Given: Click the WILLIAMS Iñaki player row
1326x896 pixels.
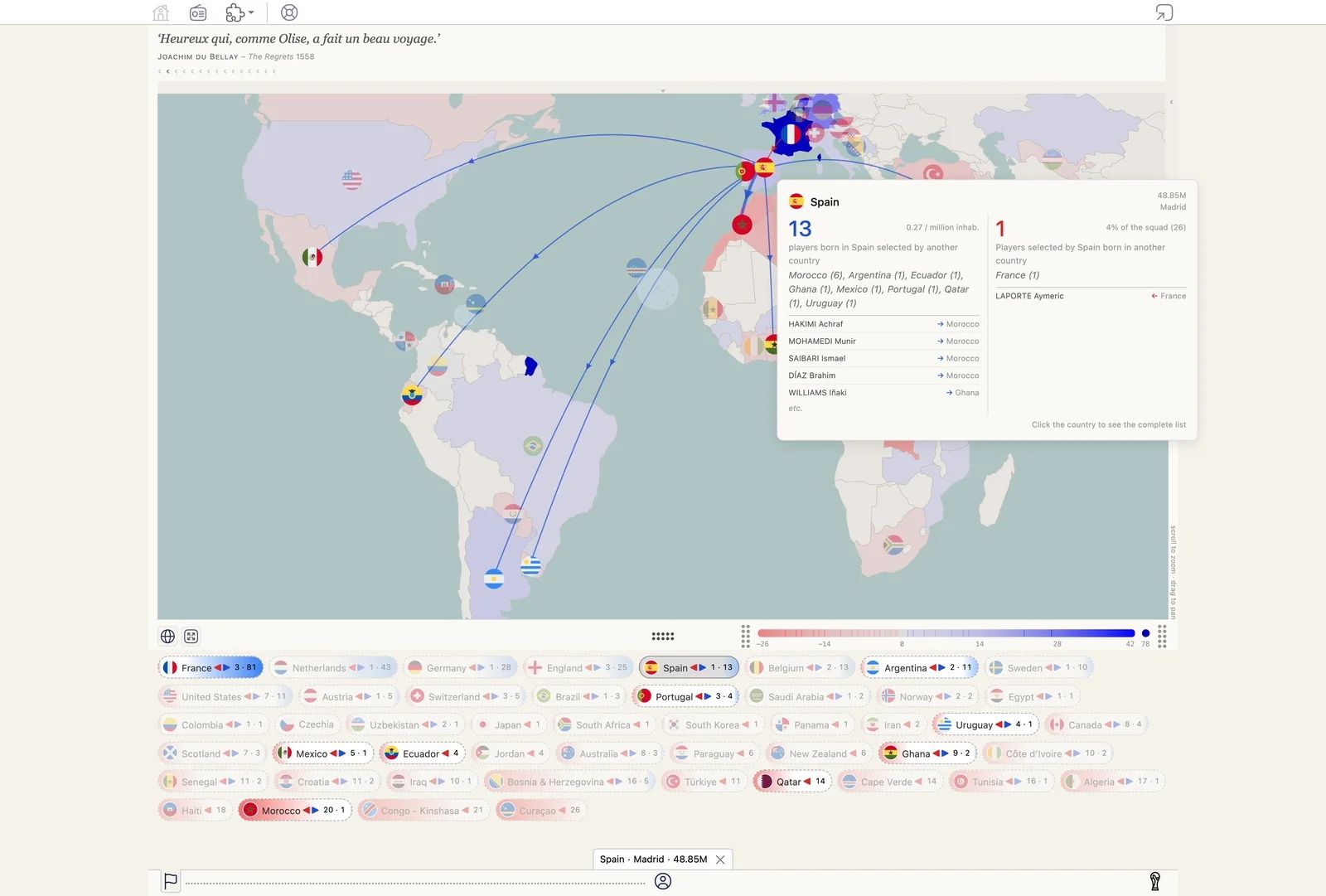Looking at the screenshot, I should tap(883, 393).
